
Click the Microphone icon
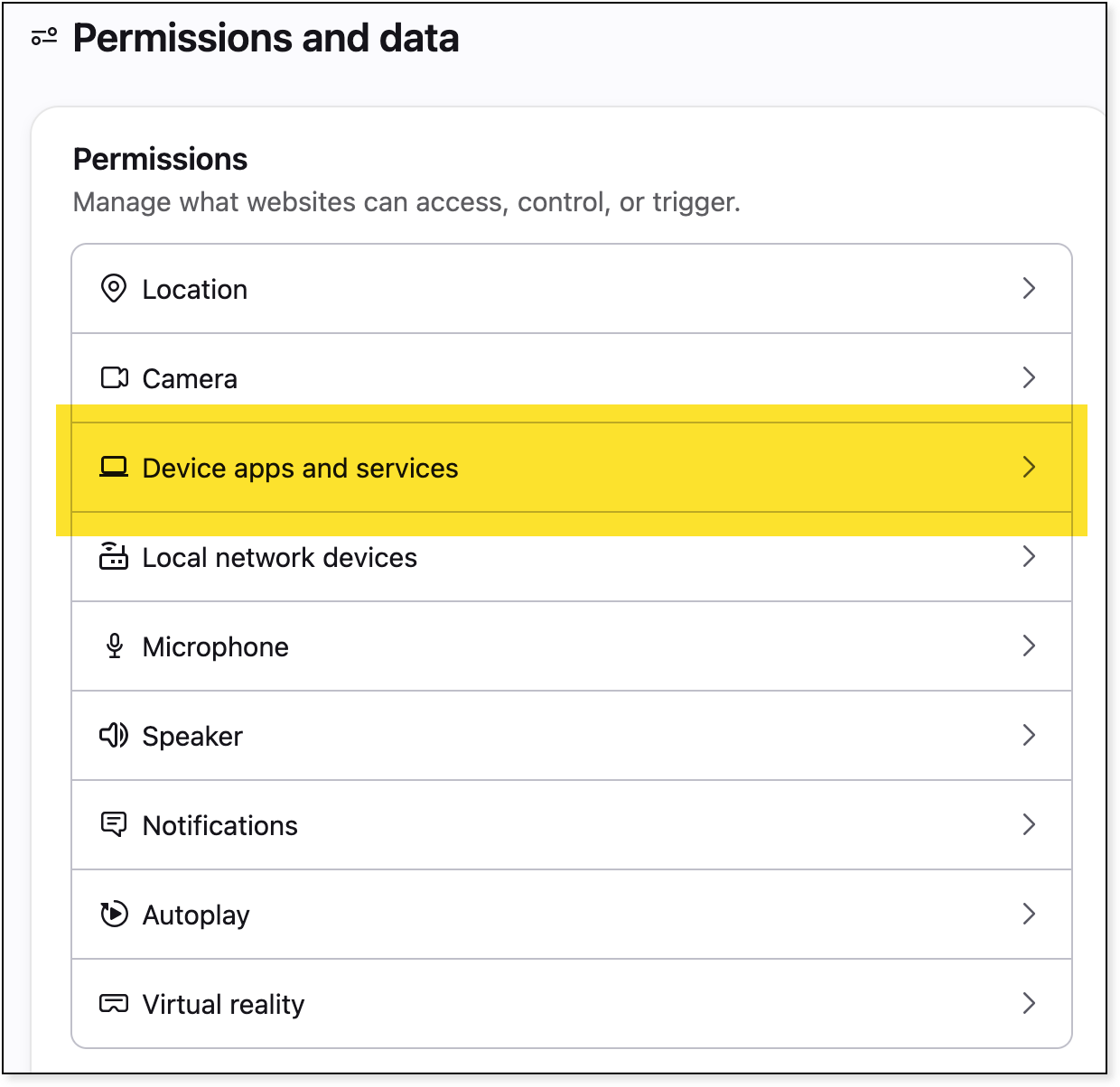pos(114,646)
